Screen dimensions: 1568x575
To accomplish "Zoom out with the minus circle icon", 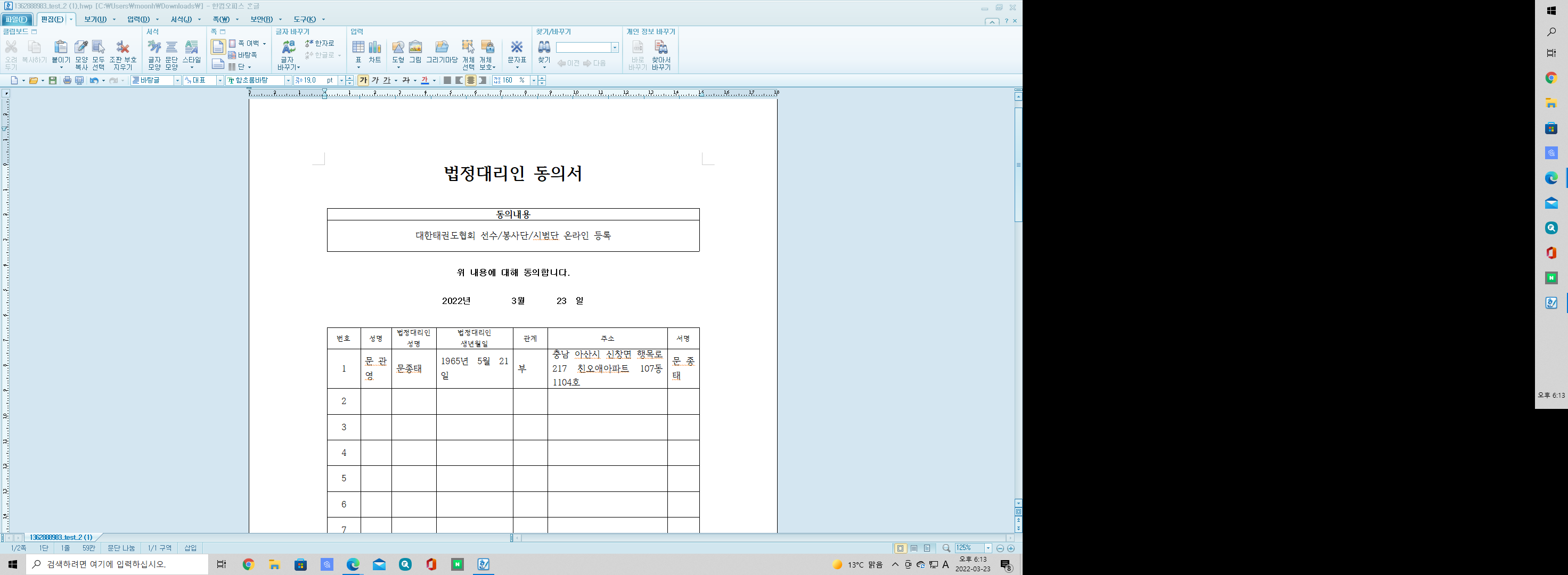I will click(1000, 548).
